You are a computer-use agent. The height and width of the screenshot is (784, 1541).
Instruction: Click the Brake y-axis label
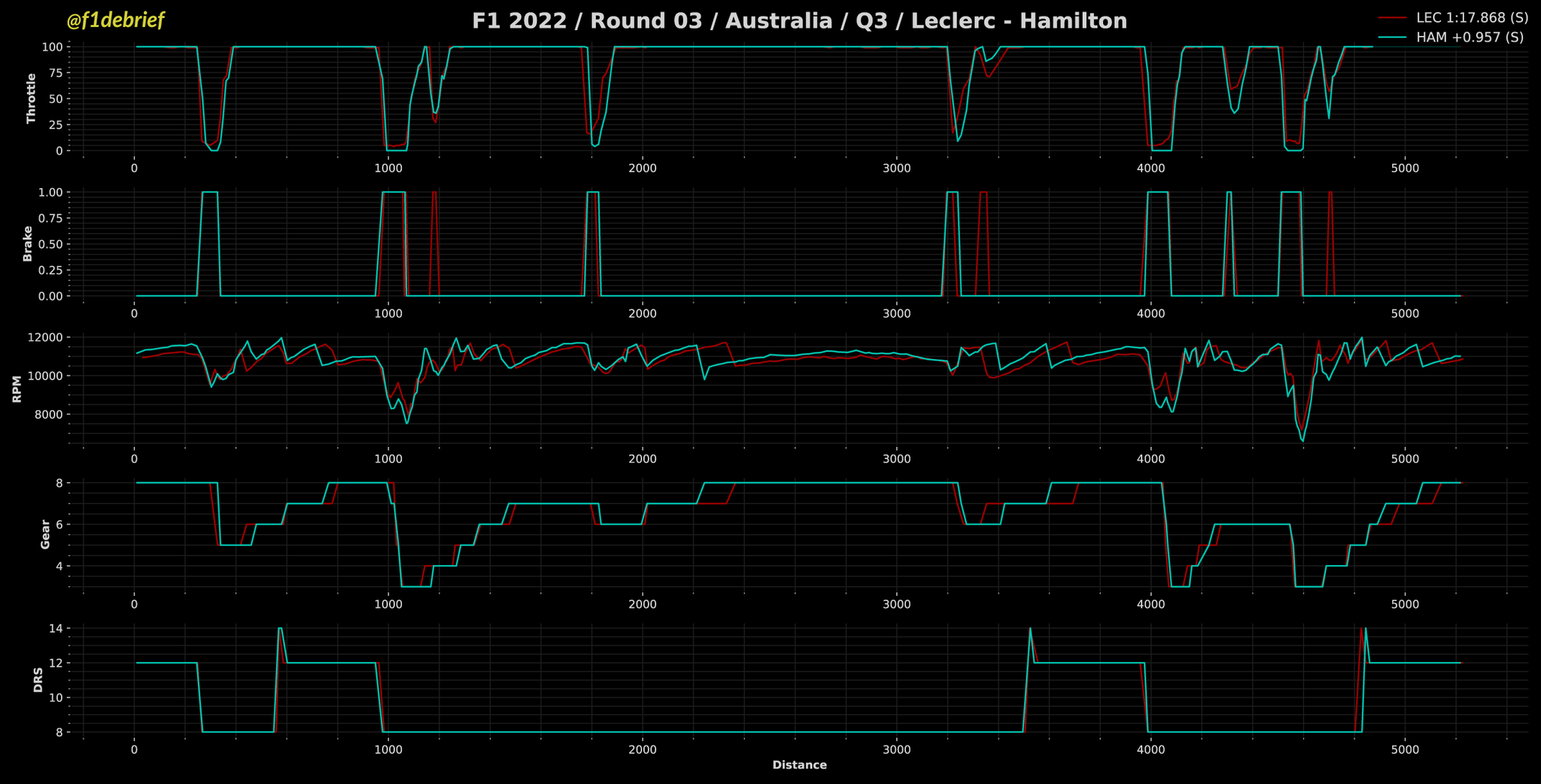click(28, 244)
